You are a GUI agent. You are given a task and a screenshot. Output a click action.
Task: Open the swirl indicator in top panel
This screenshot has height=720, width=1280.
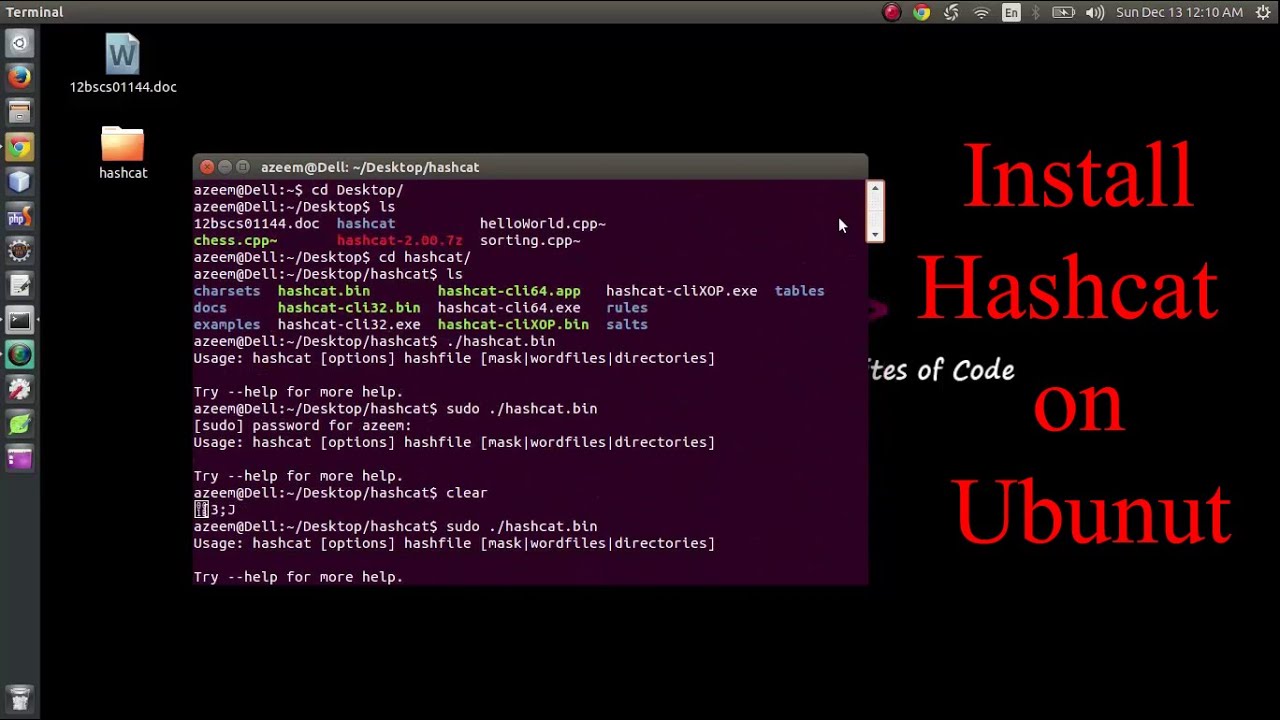click(x=951, y=12)
